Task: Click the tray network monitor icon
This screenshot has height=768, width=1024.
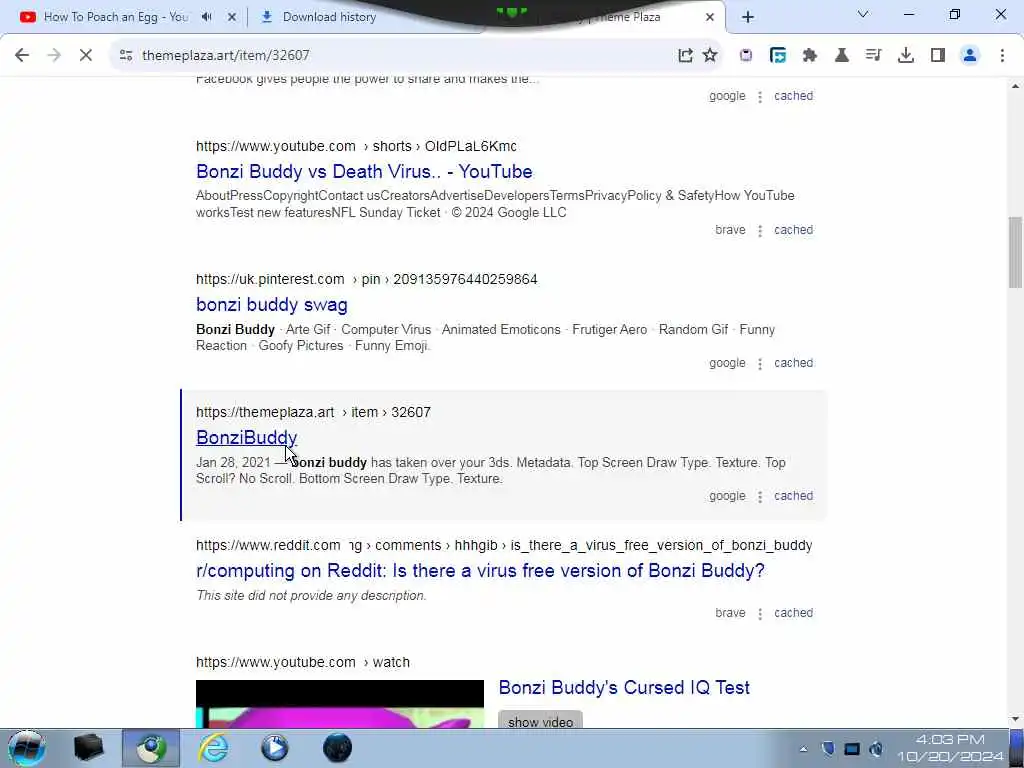Action: pyautogui.click(x=852, y=749)
